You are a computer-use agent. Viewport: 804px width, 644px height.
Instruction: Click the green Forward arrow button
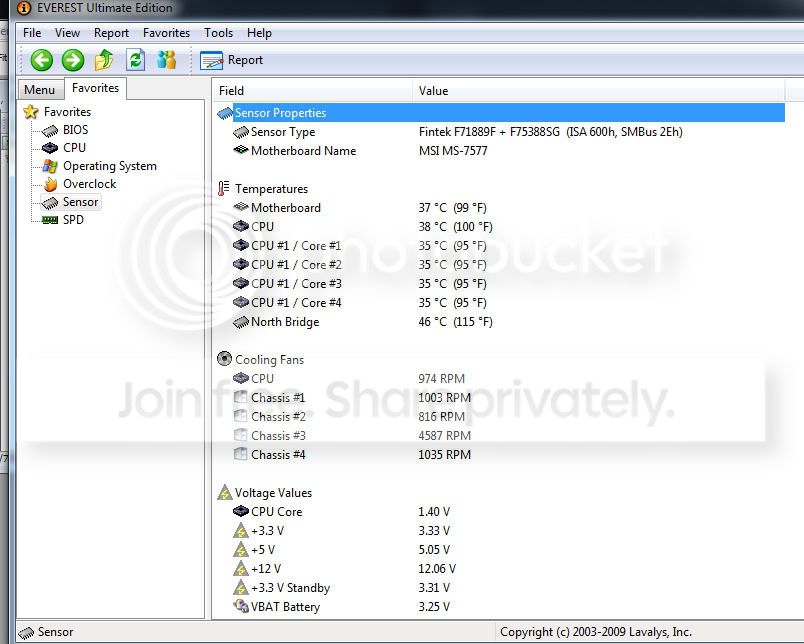point(73,60)
